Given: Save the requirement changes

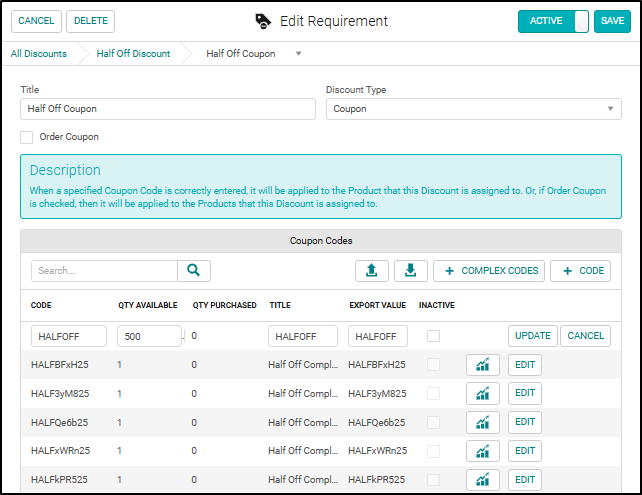Looking at the screenshot, I should coord(612,21).
